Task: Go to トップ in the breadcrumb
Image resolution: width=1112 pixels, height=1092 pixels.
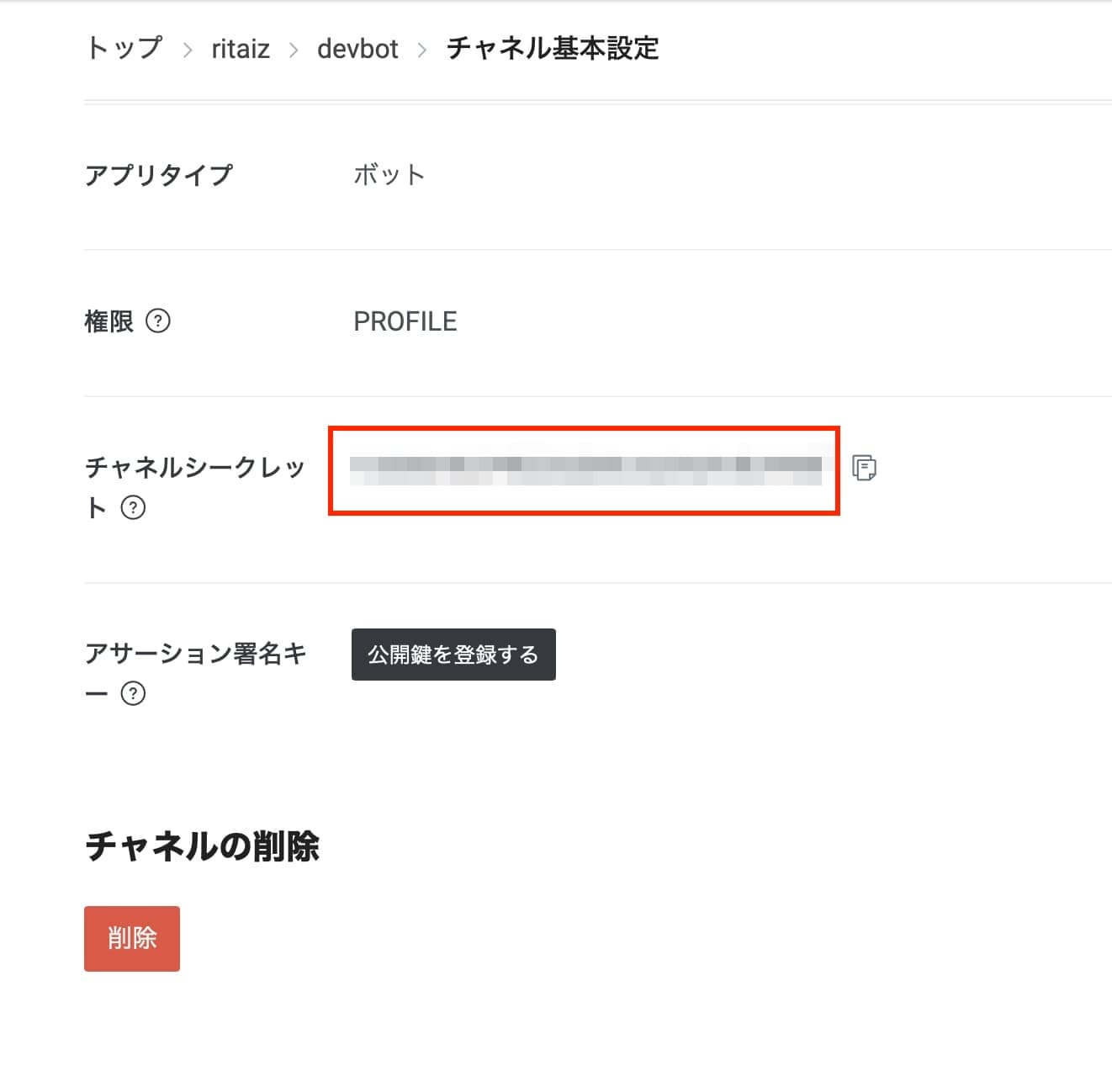Action: pos(124,49)
